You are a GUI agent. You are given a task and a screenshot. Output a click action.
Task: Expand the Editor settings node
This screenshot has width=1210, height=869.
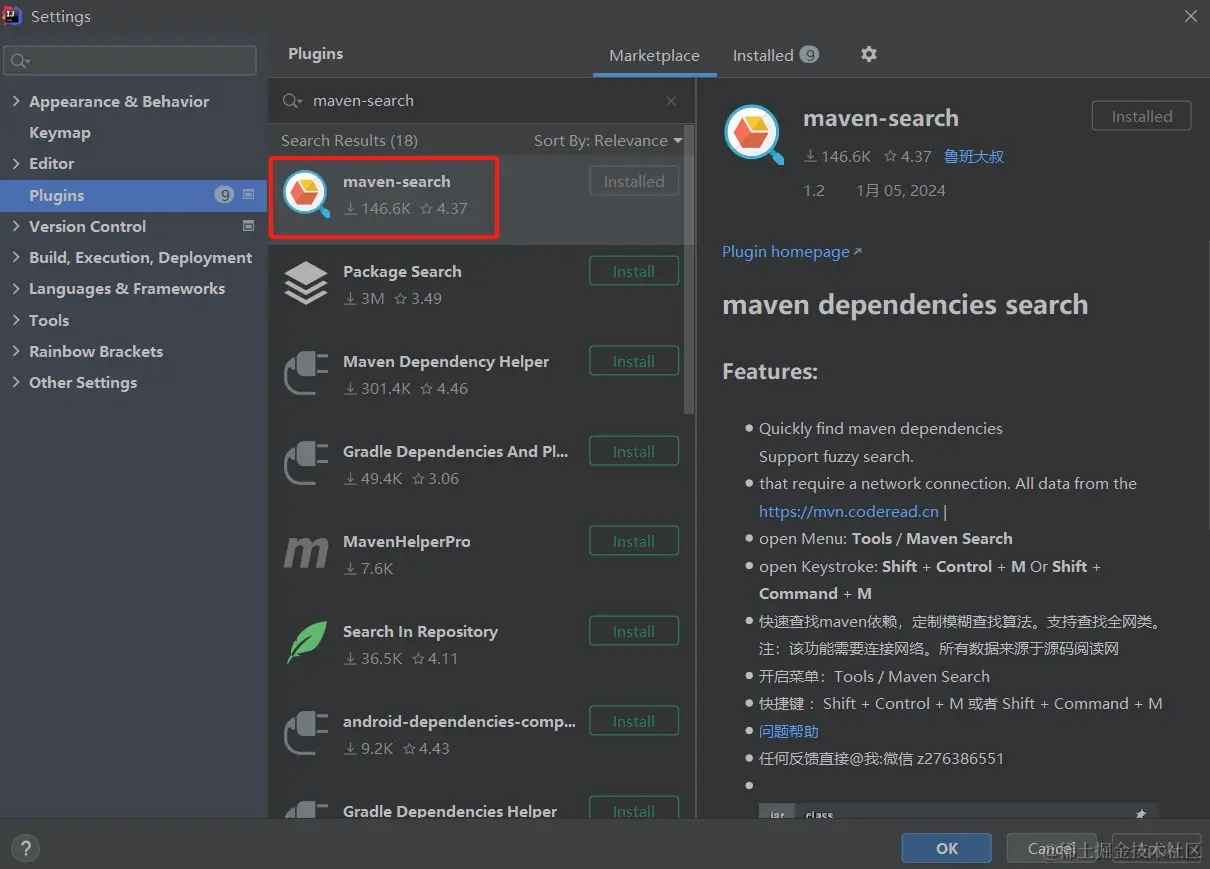16,163
